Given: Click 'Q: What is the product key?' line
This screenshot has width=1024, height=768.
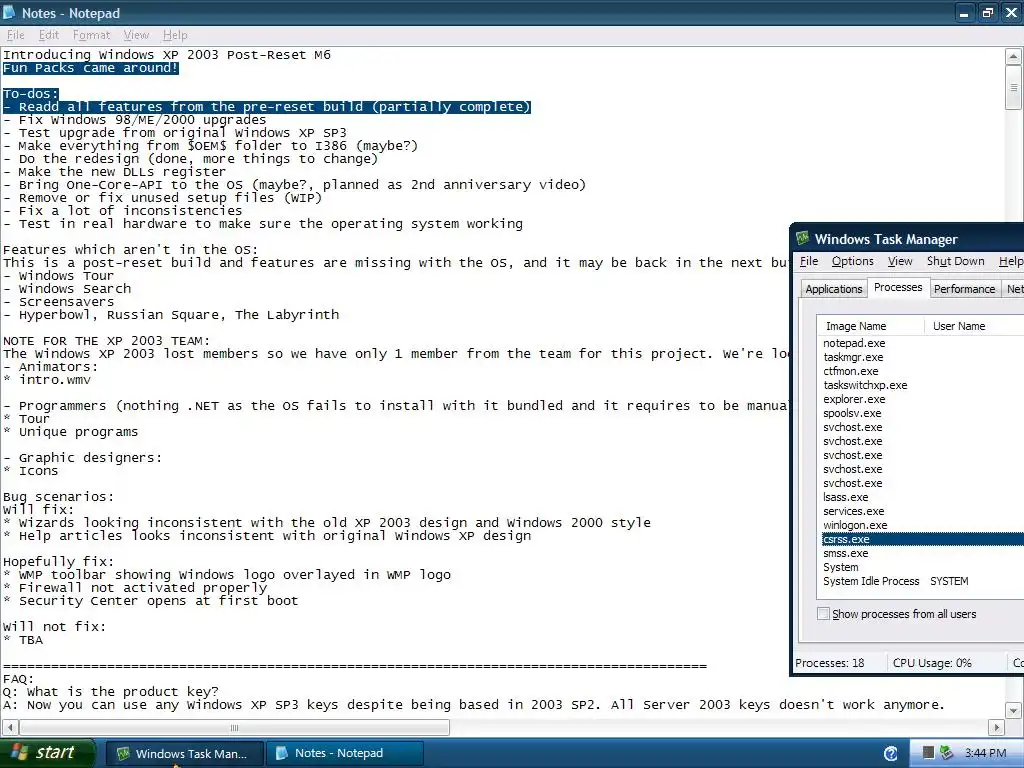Looking at the screenshot, I should tap(111, 692).
